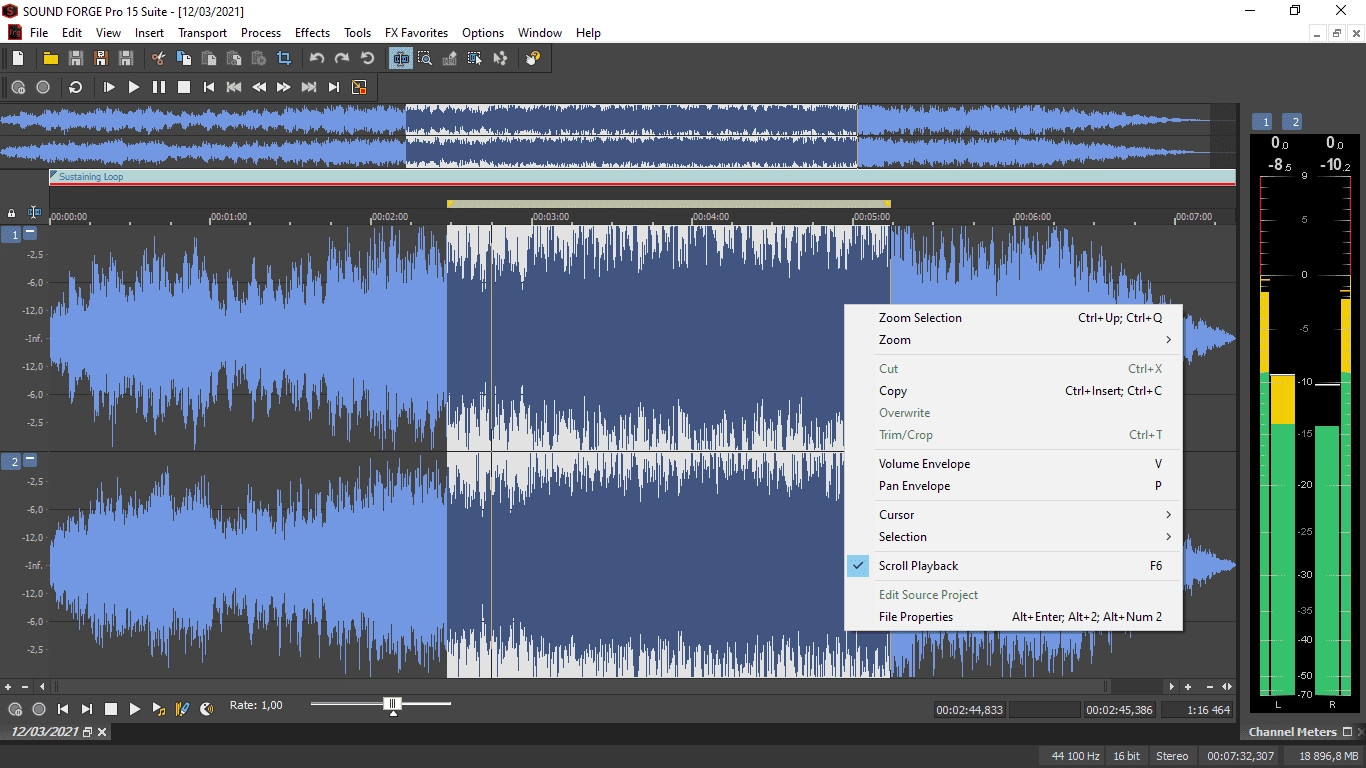Screen dimensions: 1366x768
Task: Select the Event tool
Action: (475, 59)
